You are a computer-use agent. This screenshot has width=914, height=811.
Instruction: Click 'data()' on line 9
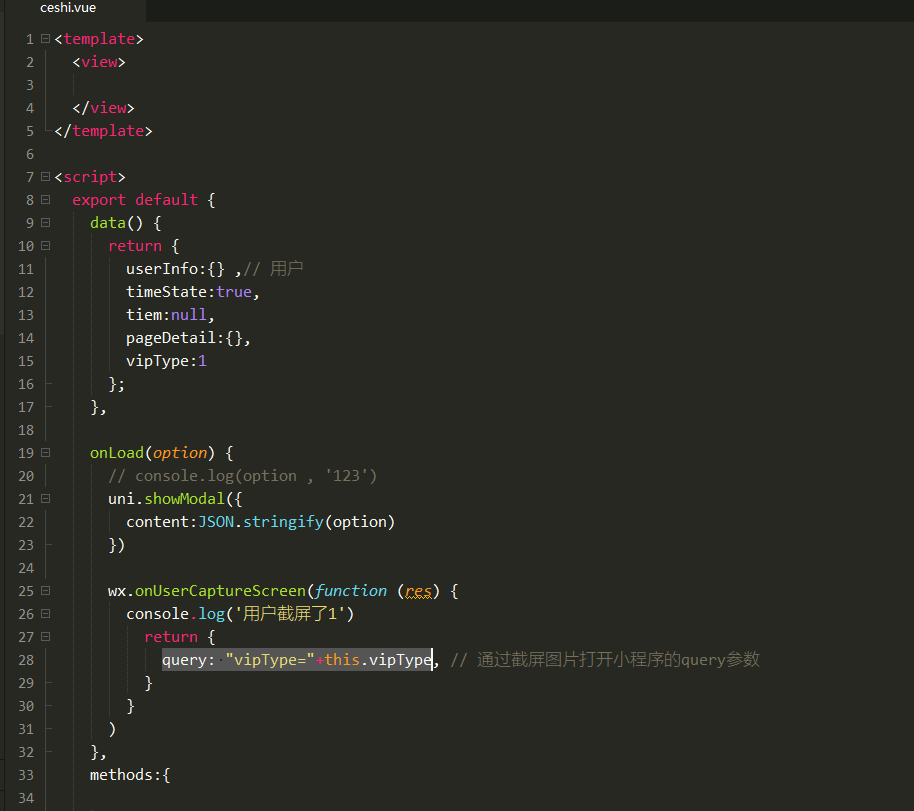coord(117,223)
